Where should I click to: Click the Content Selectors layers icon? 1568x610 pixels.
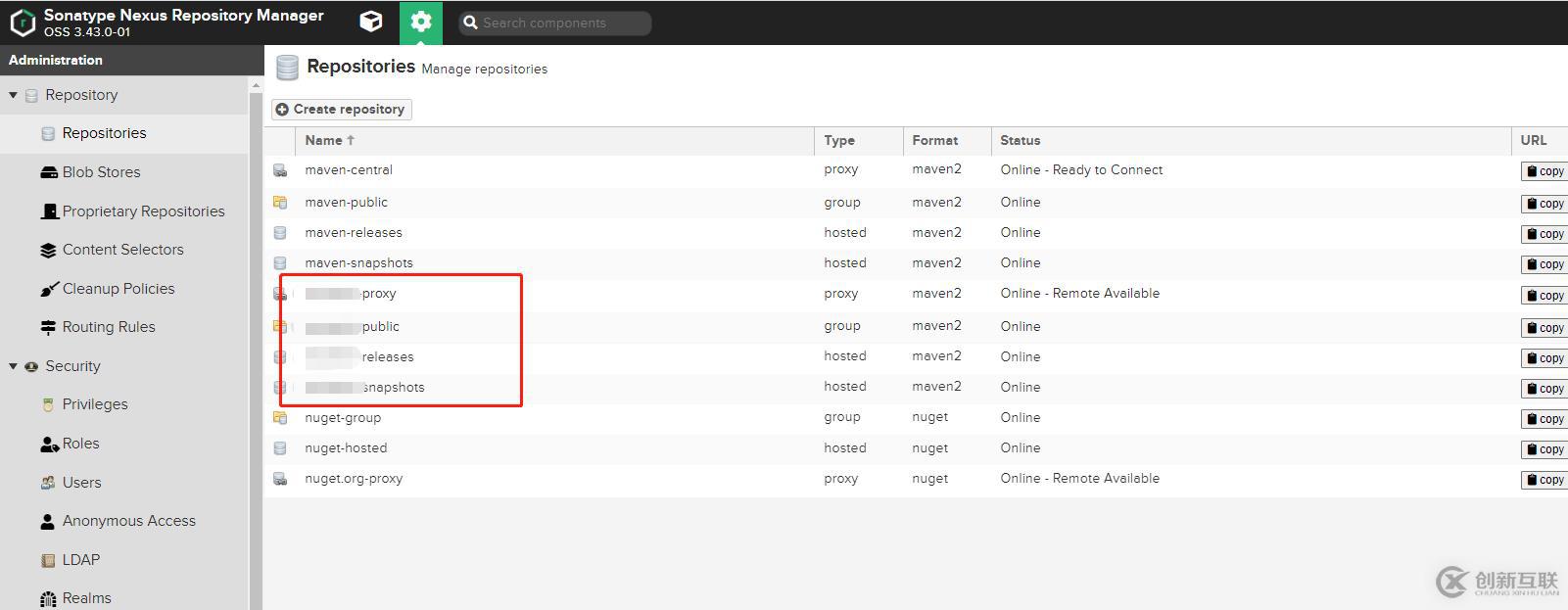pos(48,250)
